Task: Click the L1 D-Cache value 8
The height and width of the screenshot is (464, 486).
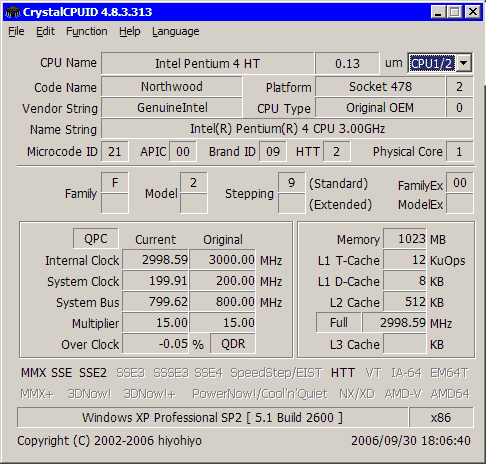Action: (x=405, y=281)
